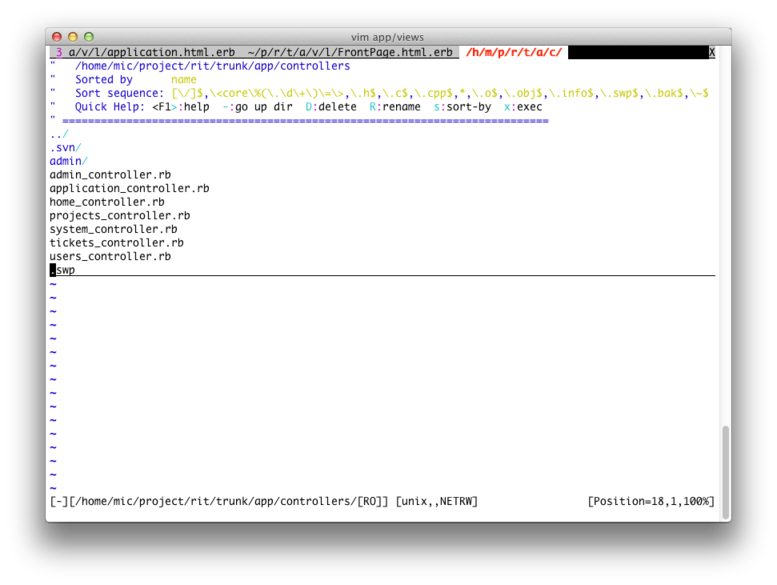This screenshot has width=777, height=585.
Task: Open application_controller.rb file
Action: [x=129, y=188]
